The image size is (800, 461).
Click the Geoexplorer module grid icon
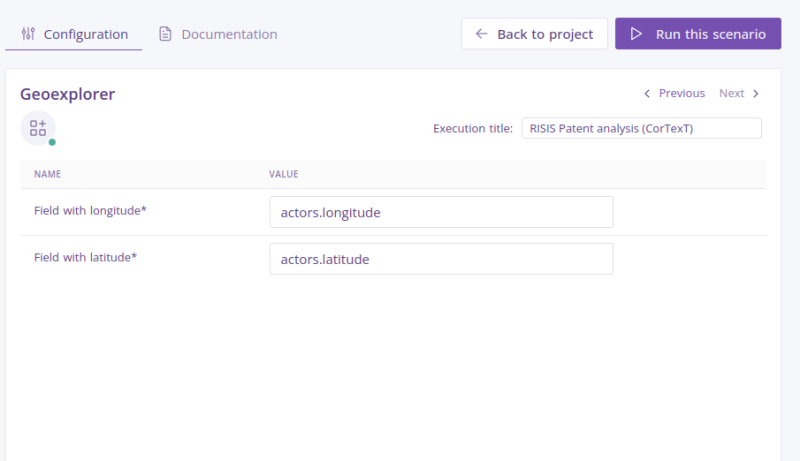[x=38, y=128]
